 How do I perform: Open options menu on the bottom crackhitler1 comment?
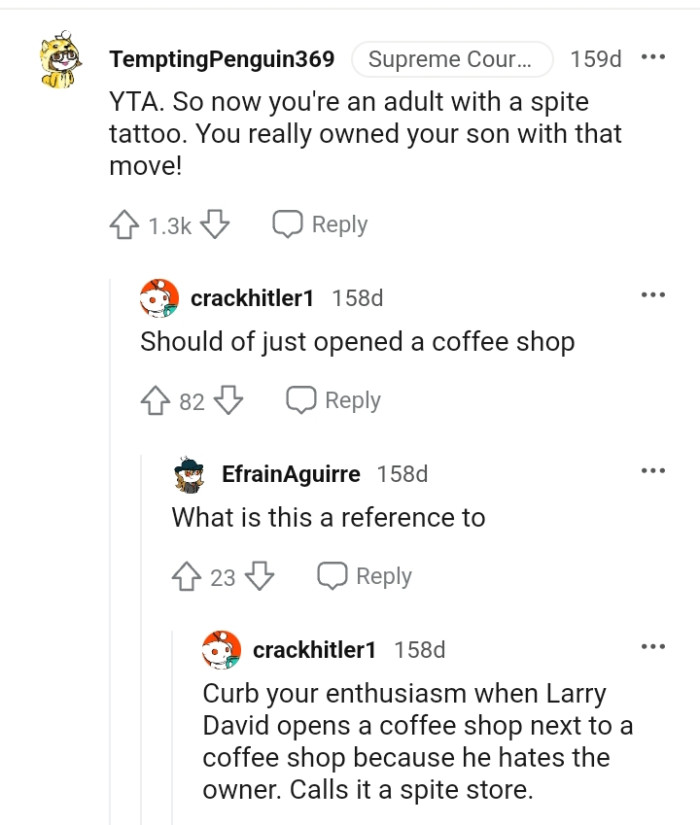coord(654,649)
